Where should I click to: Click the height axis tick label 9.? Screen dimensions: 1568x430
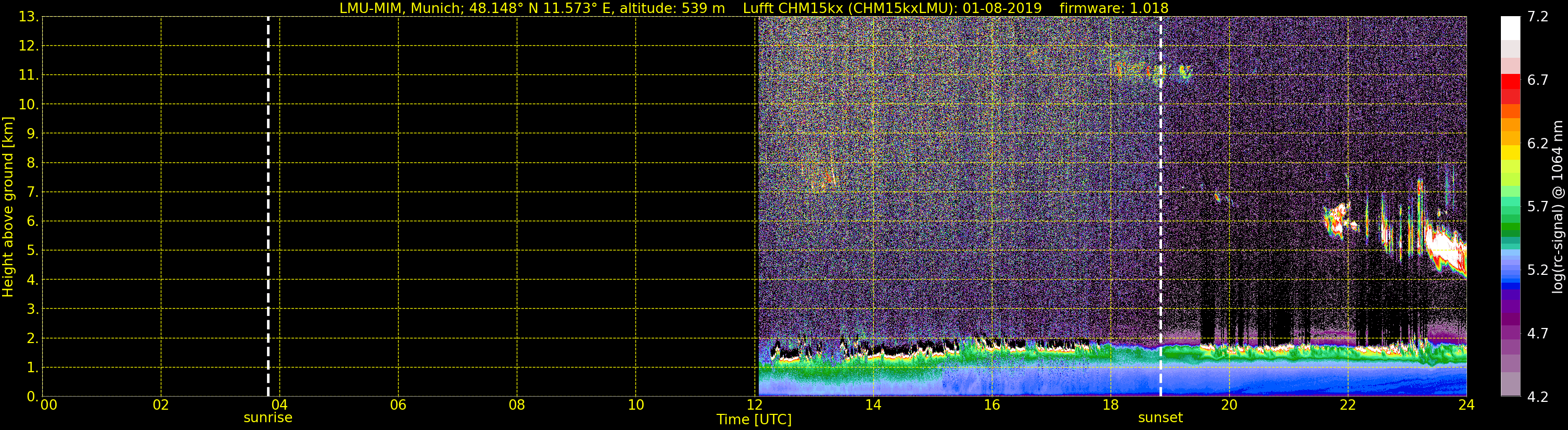32,133
